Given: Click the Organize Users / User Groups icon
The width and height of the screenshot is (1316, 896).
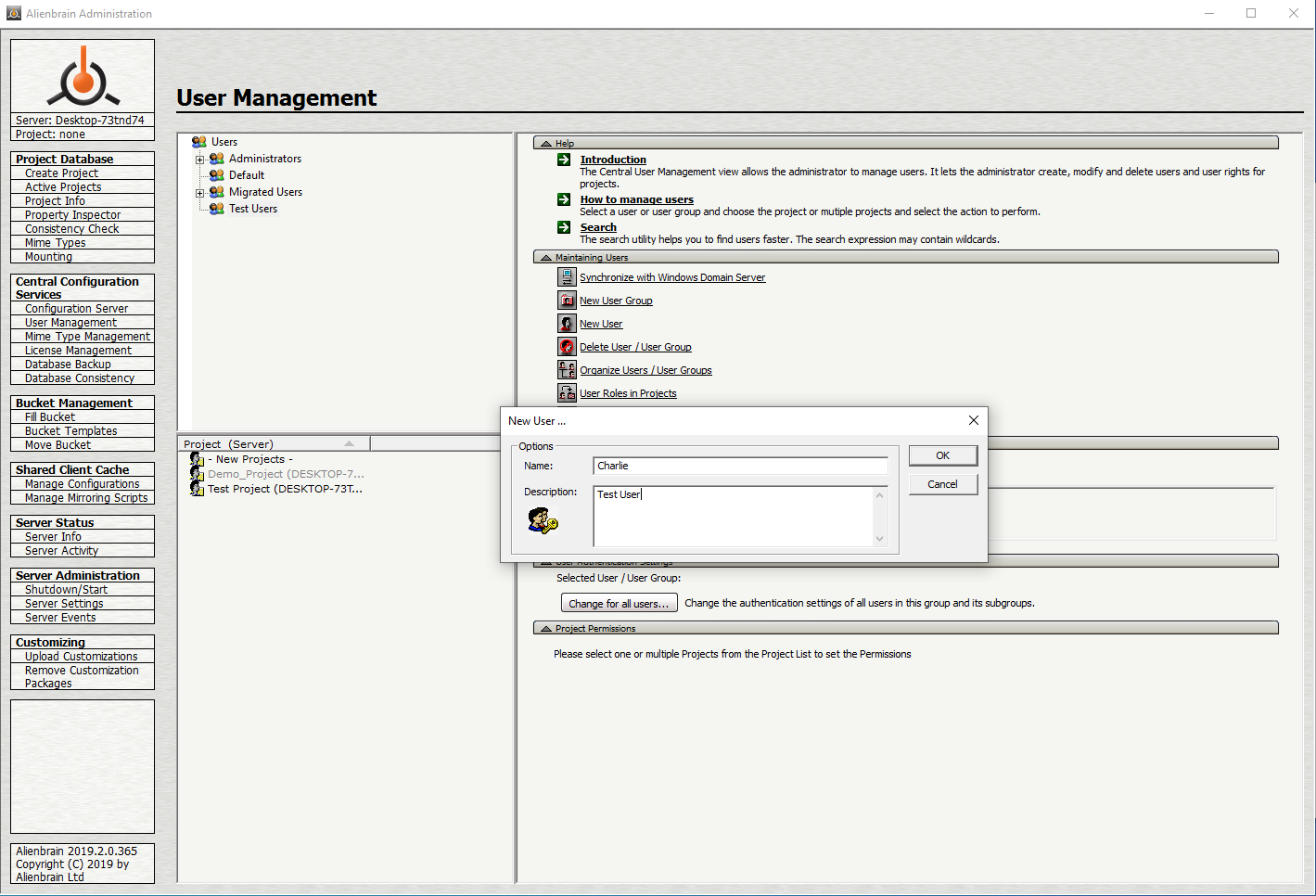Looking at the screenshot, I should point(567,370).
